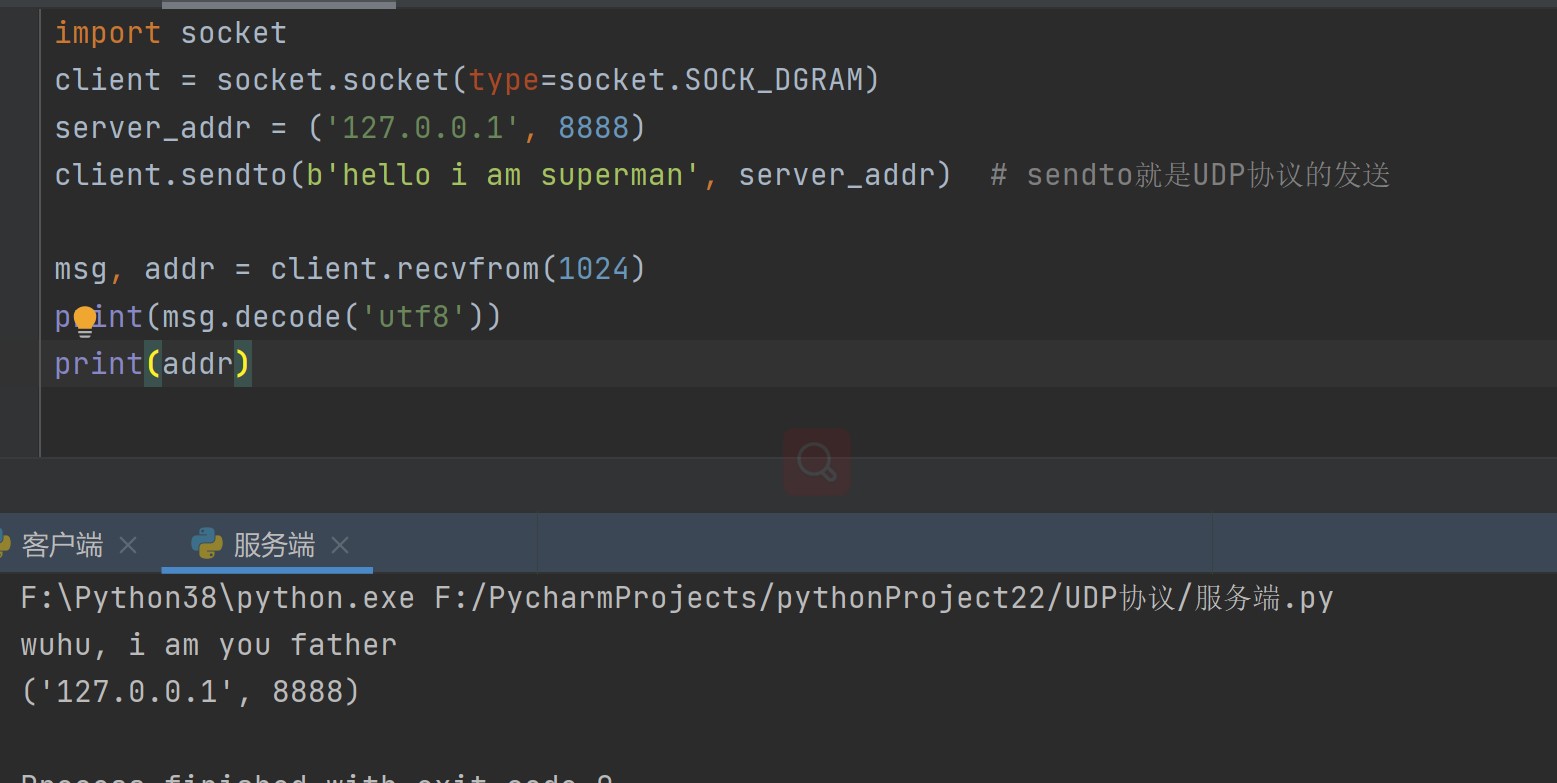Click the 'utf8' string in the decode call
This screenshot has height=783, width=1557.
pos(413,317)
